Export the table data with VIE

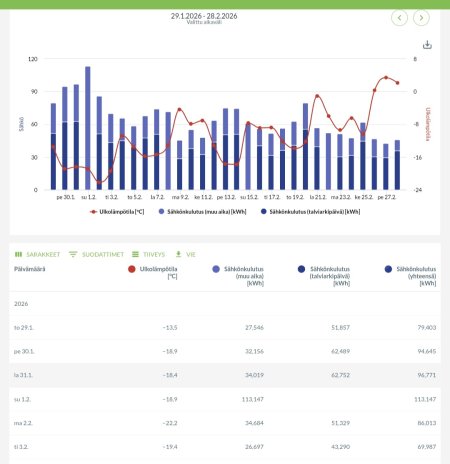pyautogui.click(x=185, y=255)
